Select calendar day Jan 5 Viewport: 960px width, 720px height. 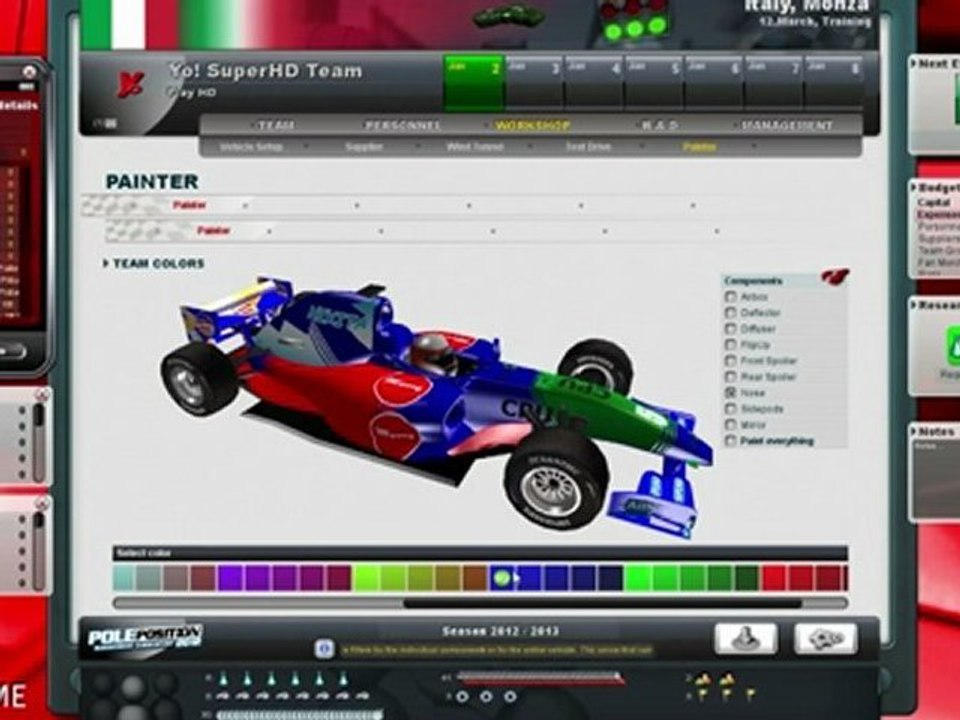653,83
